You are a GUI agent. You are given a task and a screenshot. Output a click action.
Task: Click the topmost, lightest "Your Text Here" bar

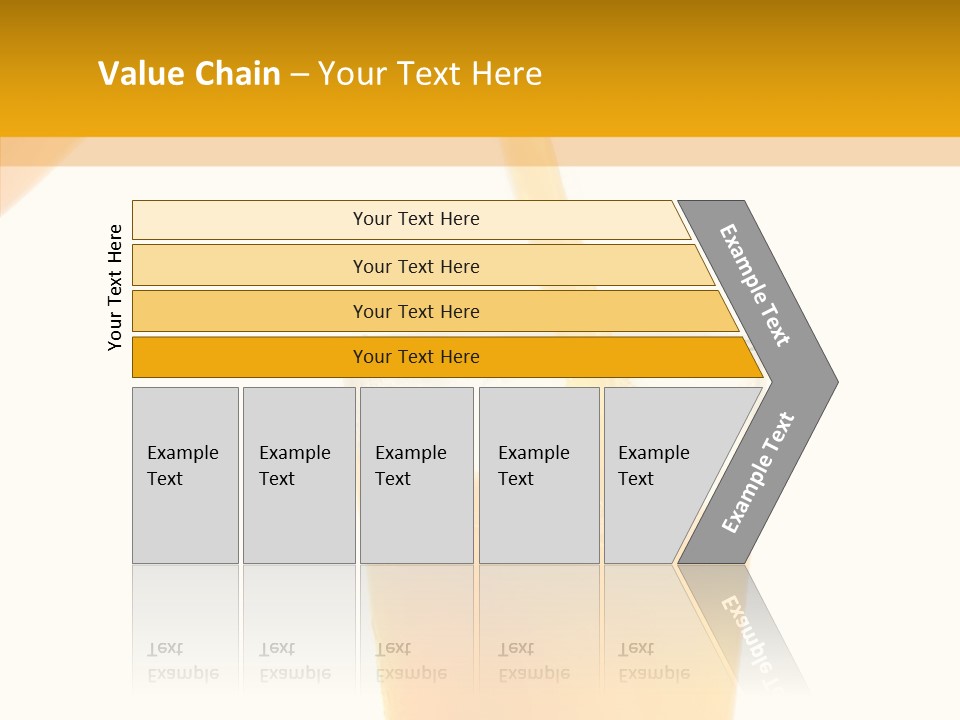click(415, 219)
